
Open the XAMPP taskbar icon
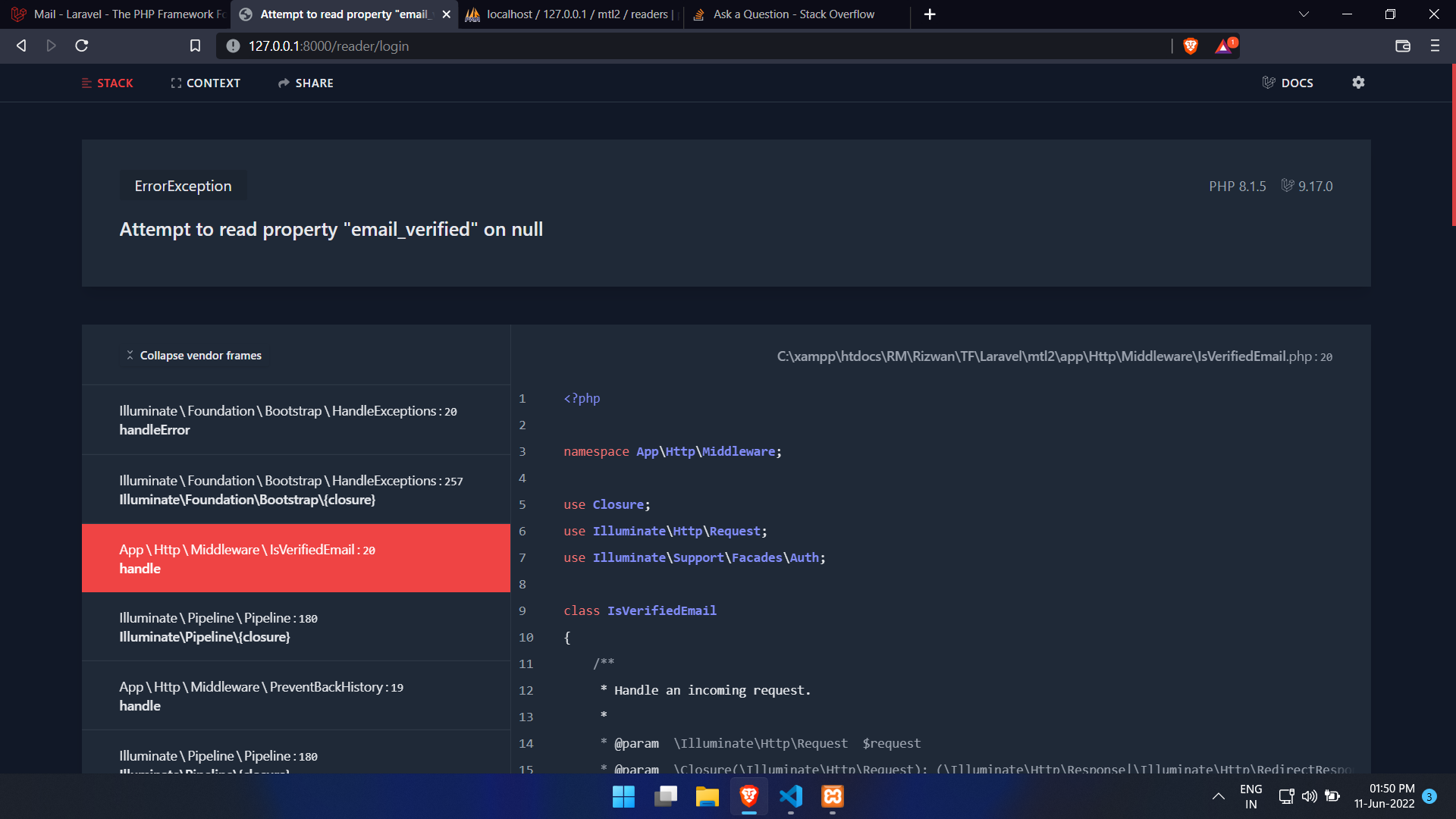[x=833, y=796]
